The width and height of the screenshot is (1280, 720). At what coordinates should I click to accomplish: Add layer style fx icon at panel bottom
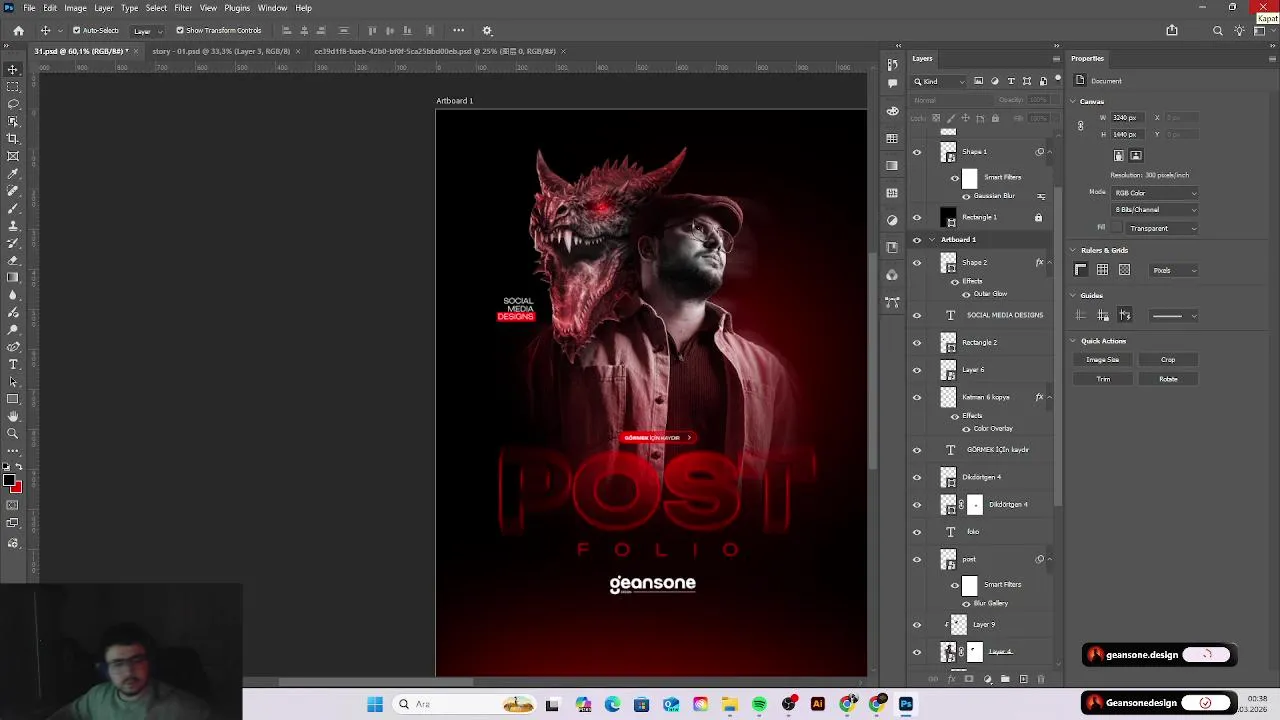pos(951,679)
